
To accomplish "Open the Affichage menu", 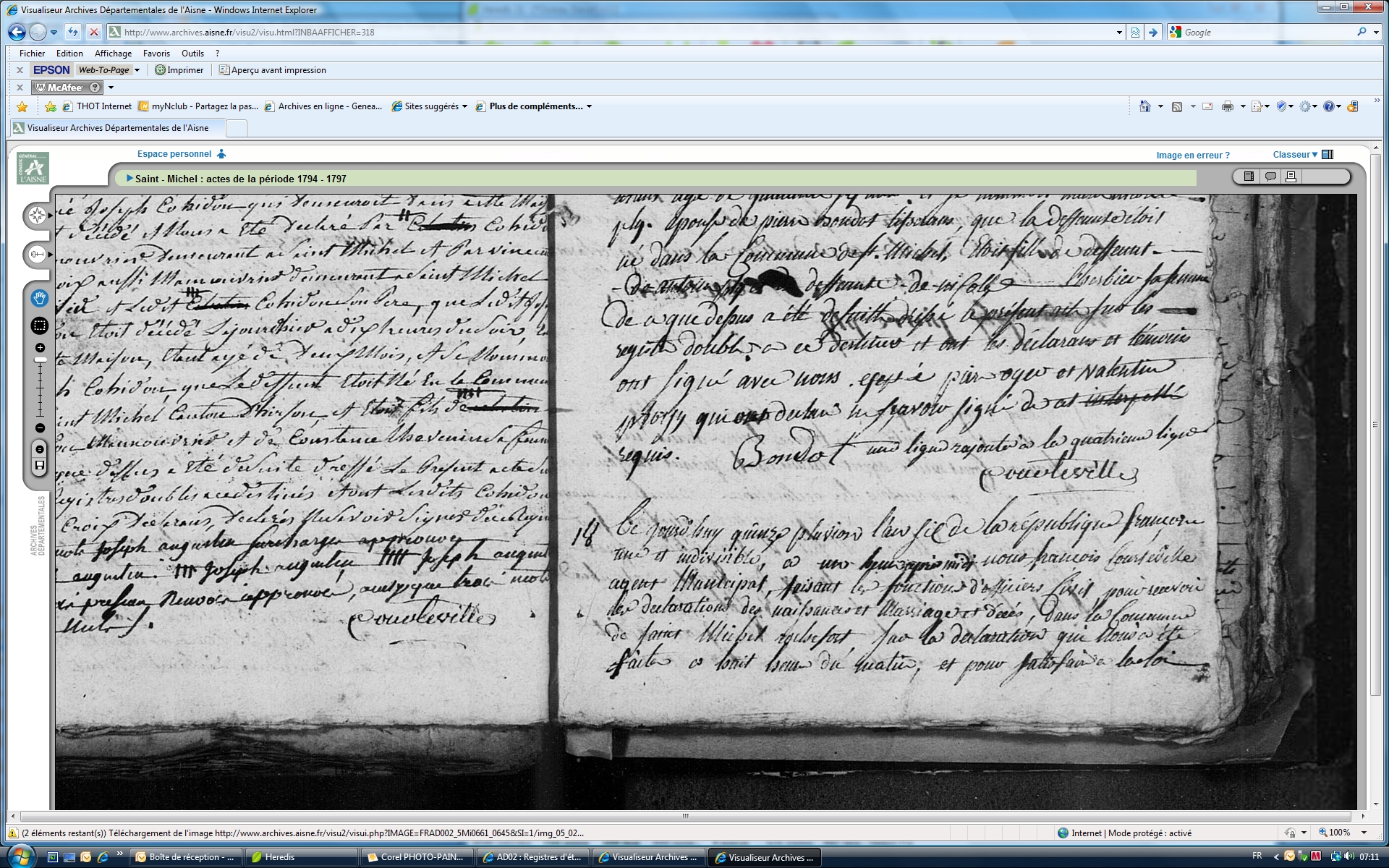I will (113, 54).
